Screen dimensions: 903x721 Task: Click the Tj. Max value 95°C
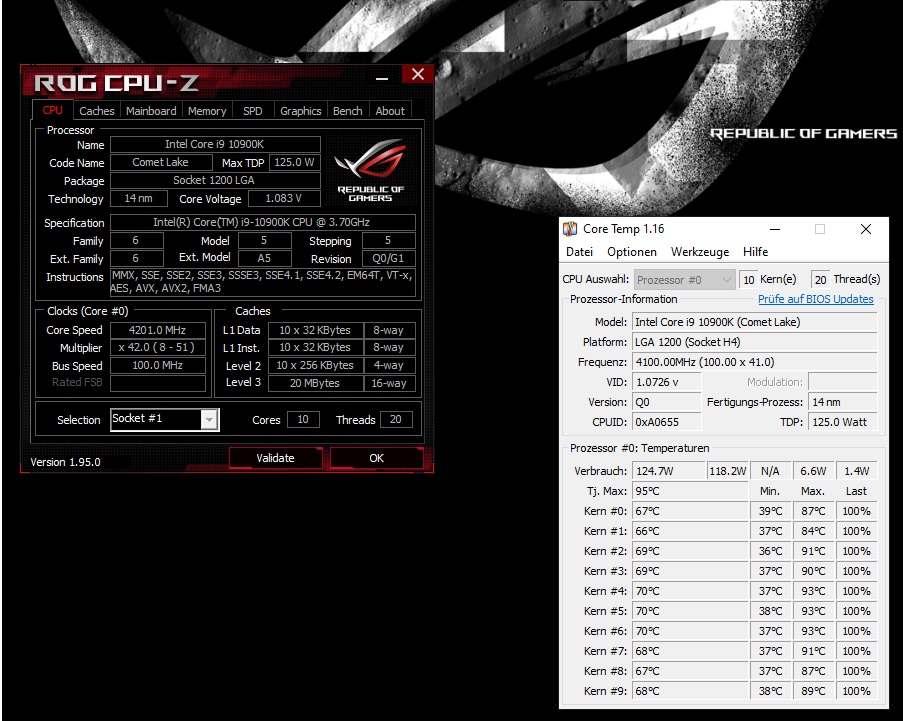[x=690, y=491]
